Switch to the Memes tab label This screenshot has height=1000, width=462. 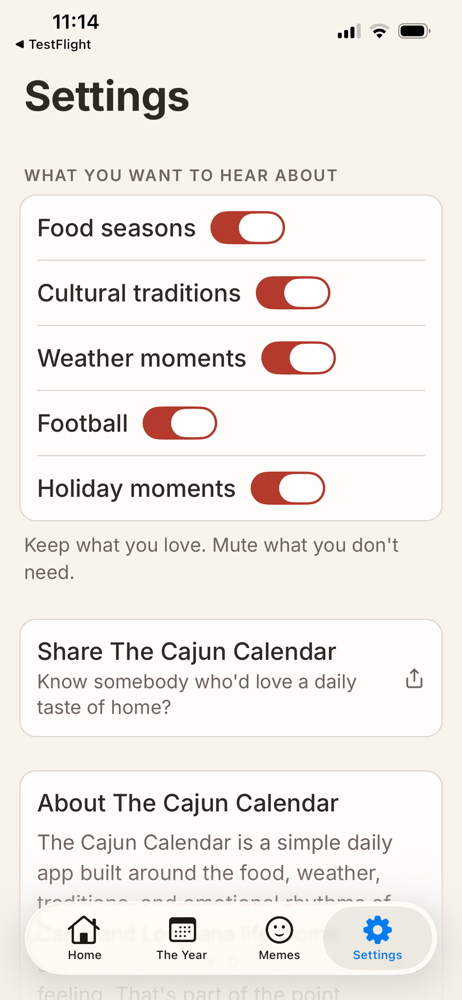(279, 955)
